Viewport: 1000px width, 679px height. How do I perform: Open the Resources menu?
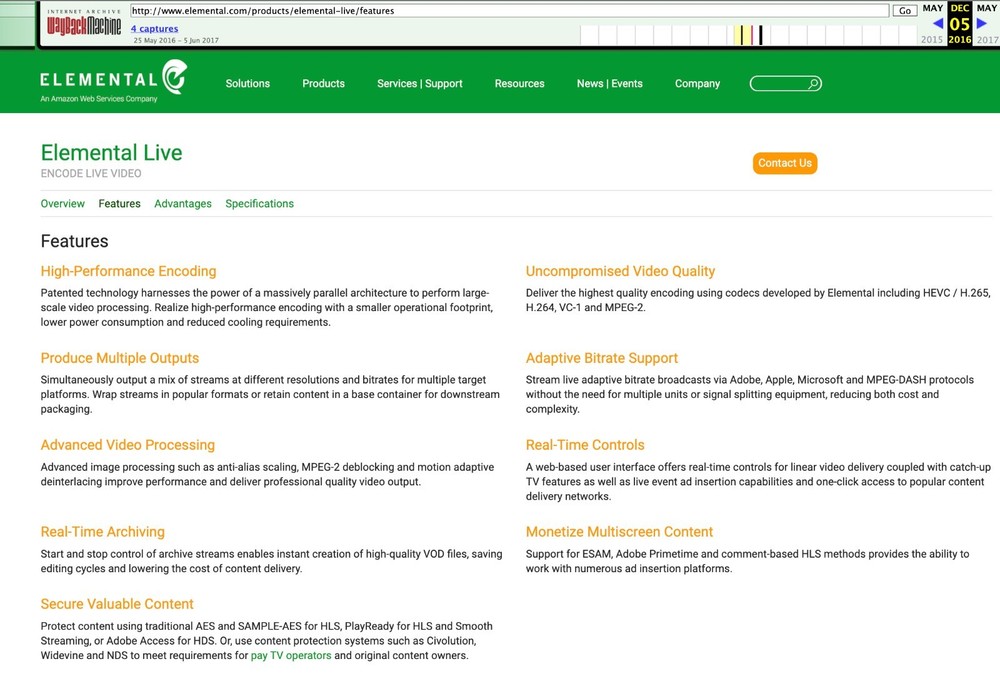(x=519, y=84)
